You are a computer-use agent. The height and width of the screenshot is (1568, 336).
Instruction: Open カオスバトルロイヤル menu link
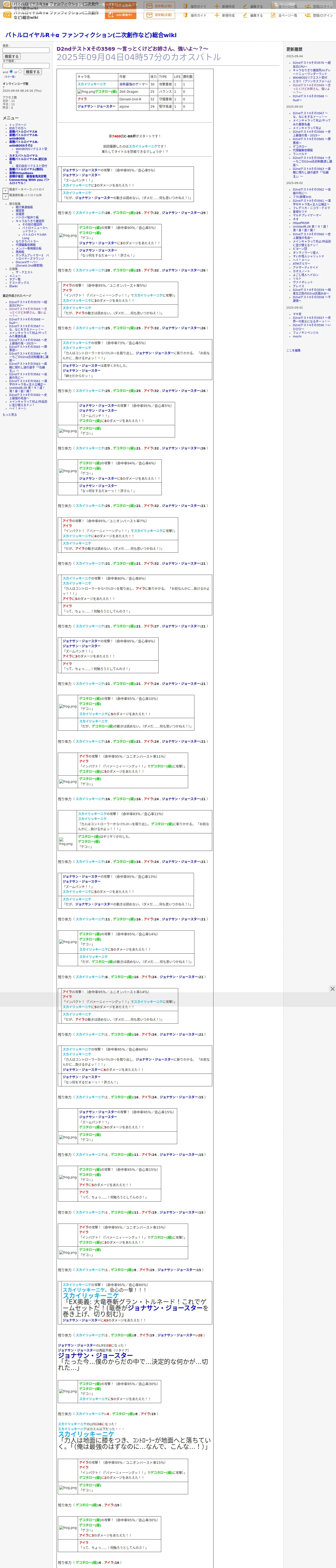(x=23, y=156)
